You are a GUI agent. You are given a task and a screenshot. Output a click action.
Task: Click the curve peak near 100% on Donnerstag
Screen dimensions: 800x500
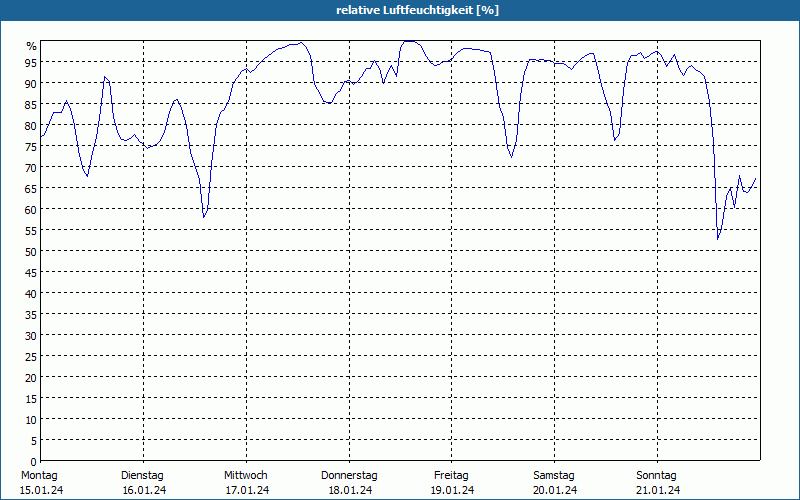(x=409, y=41)
